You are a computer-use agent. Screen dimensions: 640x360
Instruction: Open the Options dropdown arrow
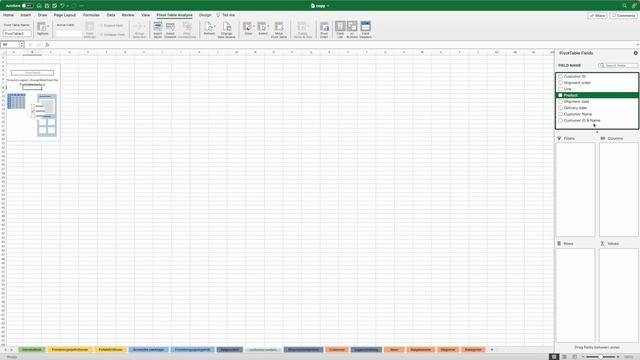click(x=48, y=26)
